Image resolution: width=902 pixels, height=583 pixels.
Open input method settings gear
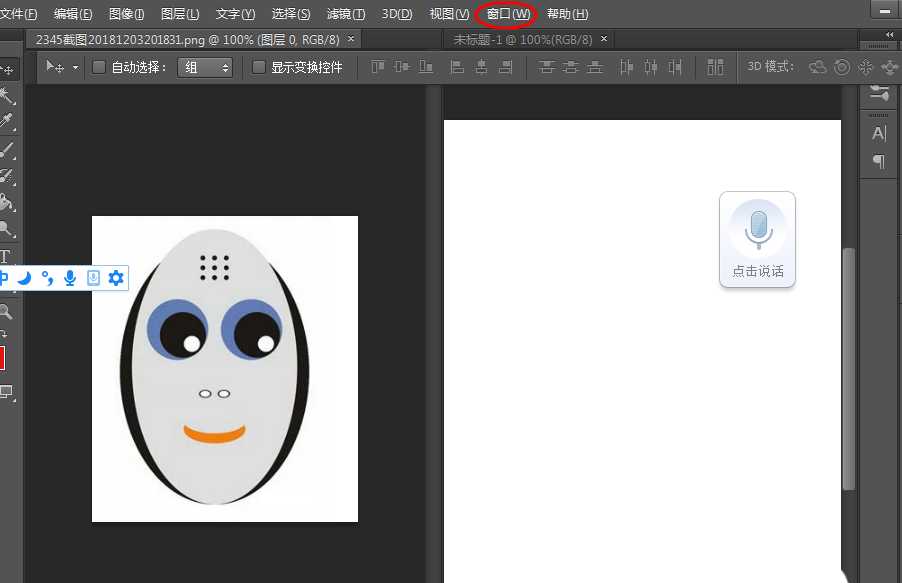click(116, 278)
